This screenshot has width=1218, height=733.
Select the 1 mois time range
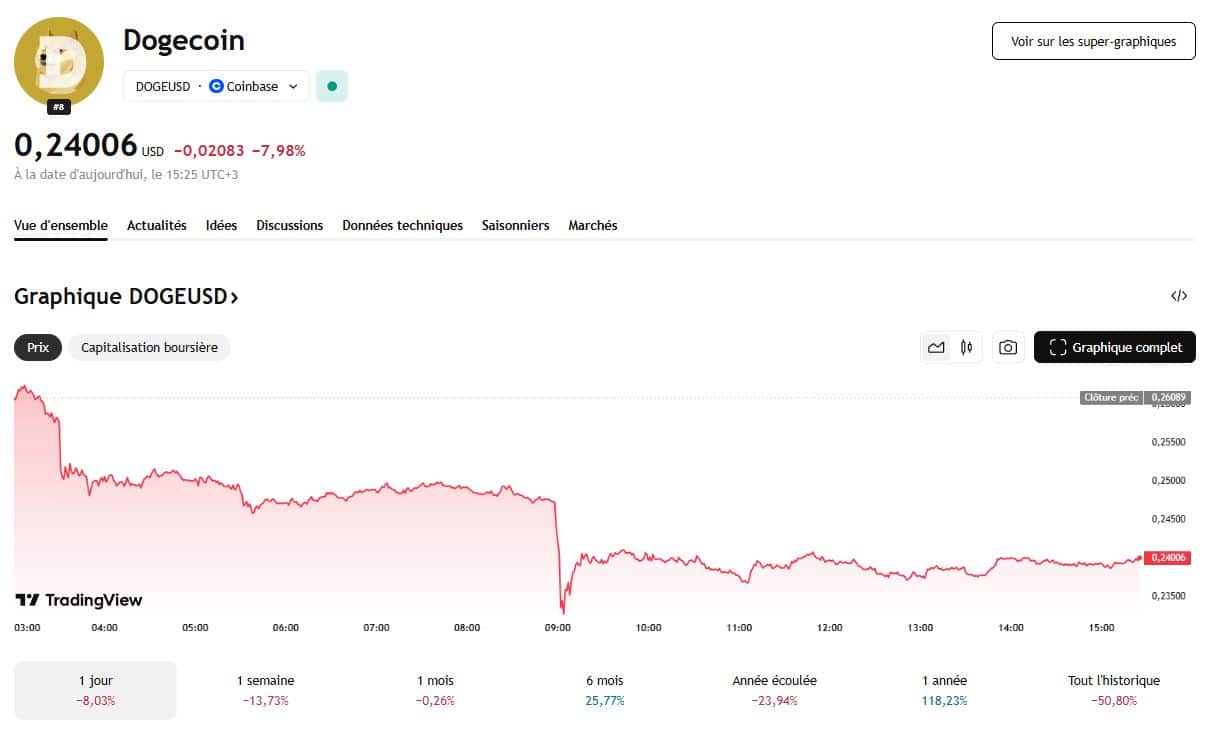point(435,690)
